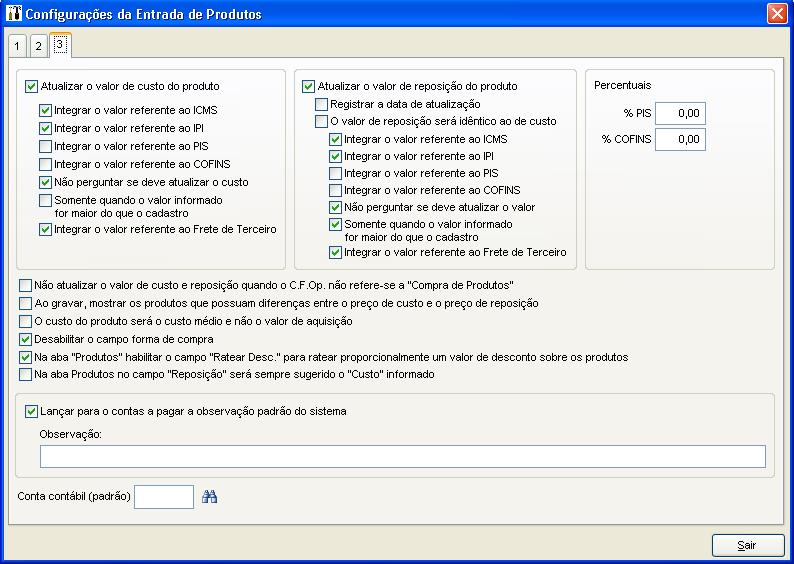Click the binoculars search icon next to Conta contábil

coord(209,497)
